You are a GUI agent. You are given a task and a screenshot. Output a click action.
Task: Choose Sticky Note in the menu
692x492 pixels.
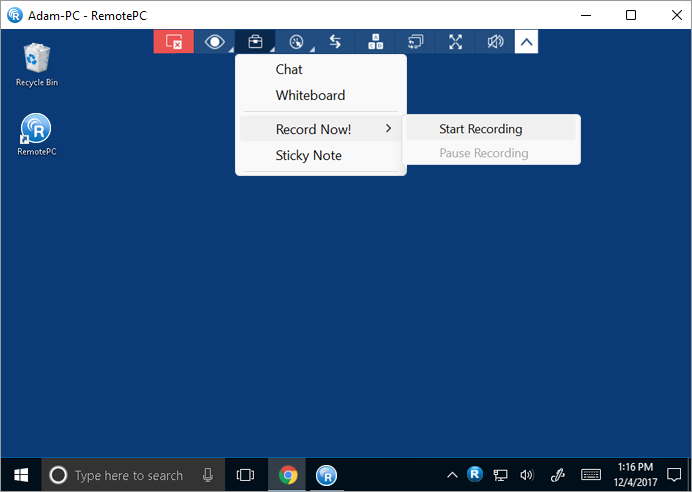(x=308, y=156)
